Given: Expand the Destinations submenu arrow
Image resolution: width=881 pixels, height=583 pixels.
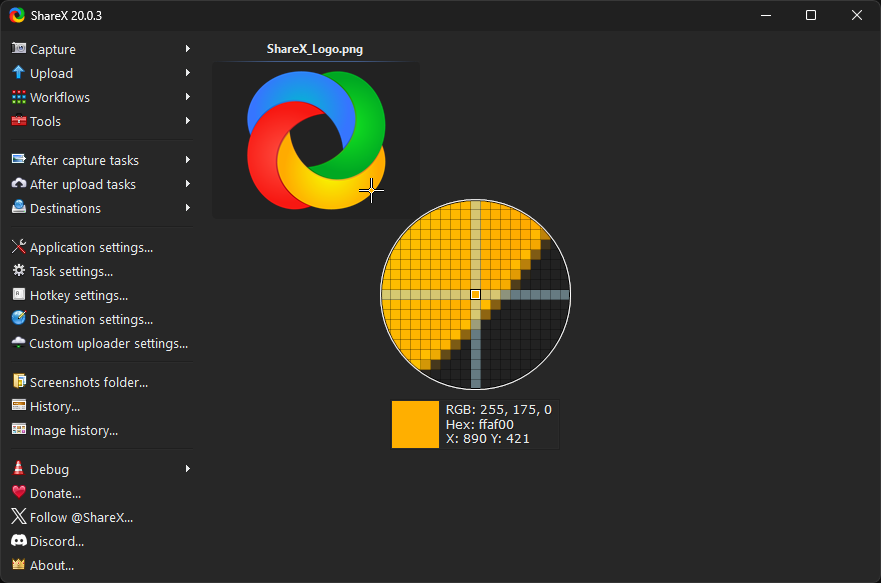Looking at the screenshot, I should (188, 208).
